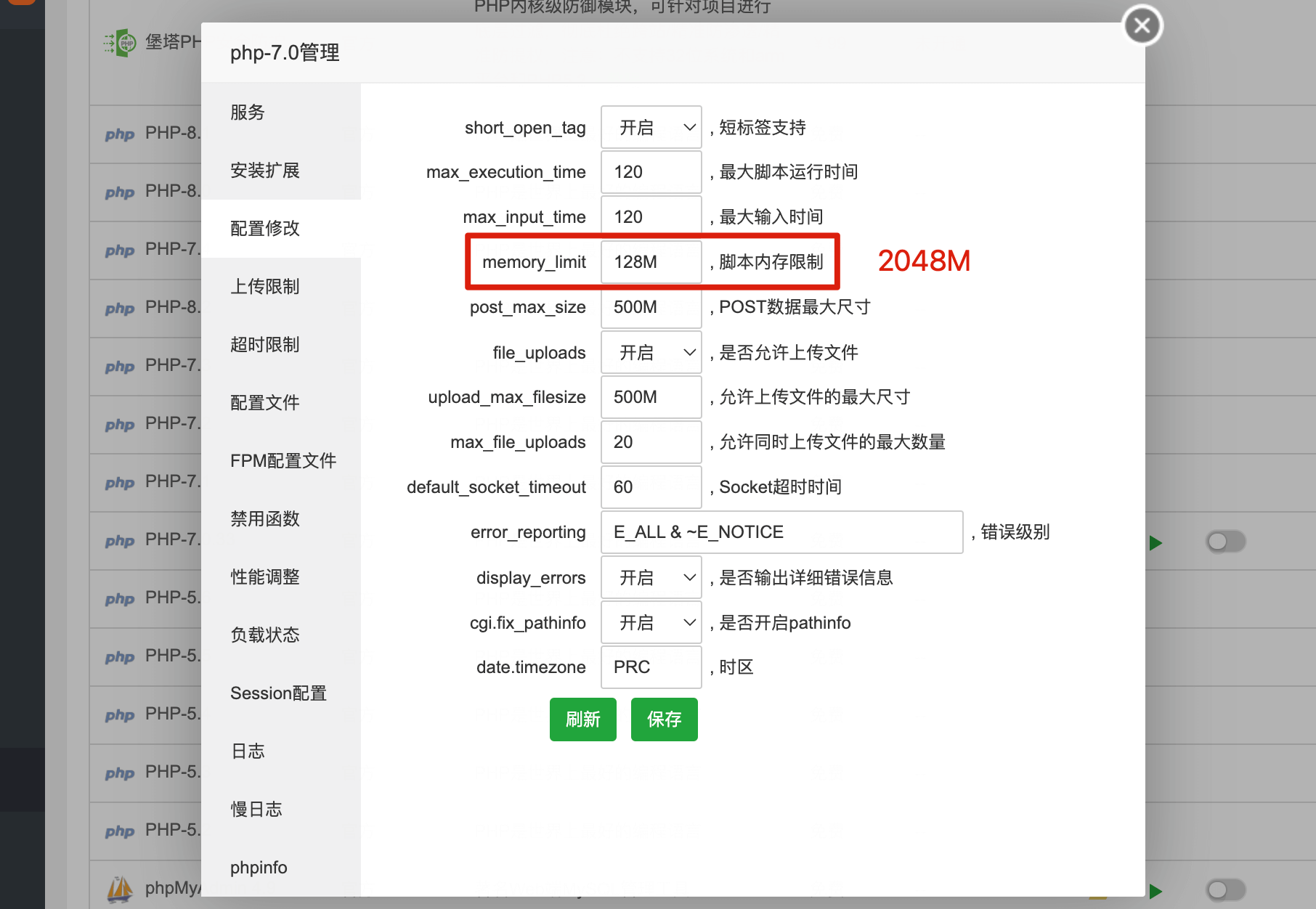Image resolution: width=1316 pixels, height=909 pixels.
Task: Toggle the background switch right of 错误级别 text
Action: pyautogui.click(x=1226, y=541)
